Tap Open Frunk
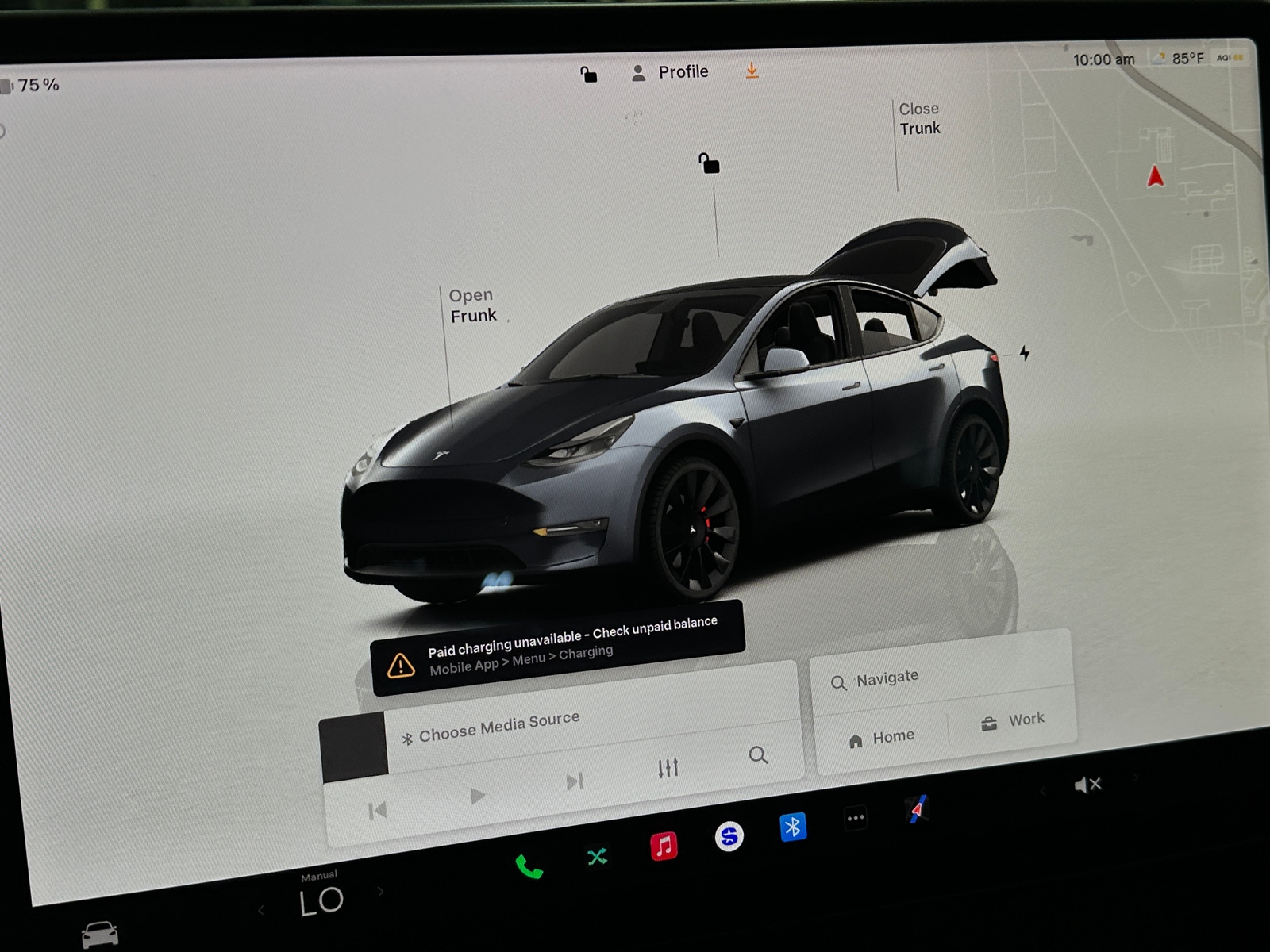Viewport: 1270px width, 952px height. click(x=473, y=305)
